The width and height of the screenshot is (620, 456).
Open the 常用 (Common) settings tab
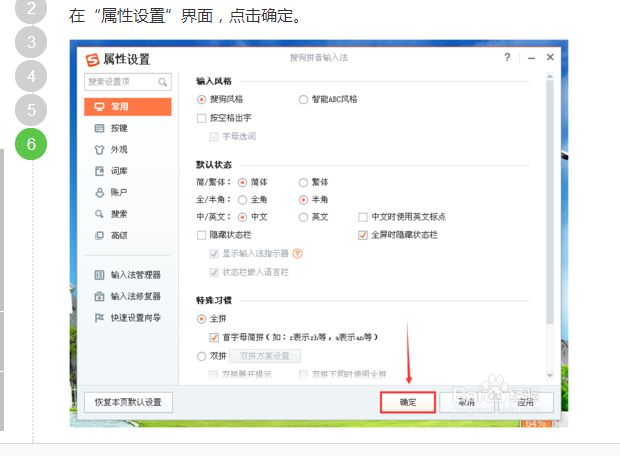[x=128, y=107]
